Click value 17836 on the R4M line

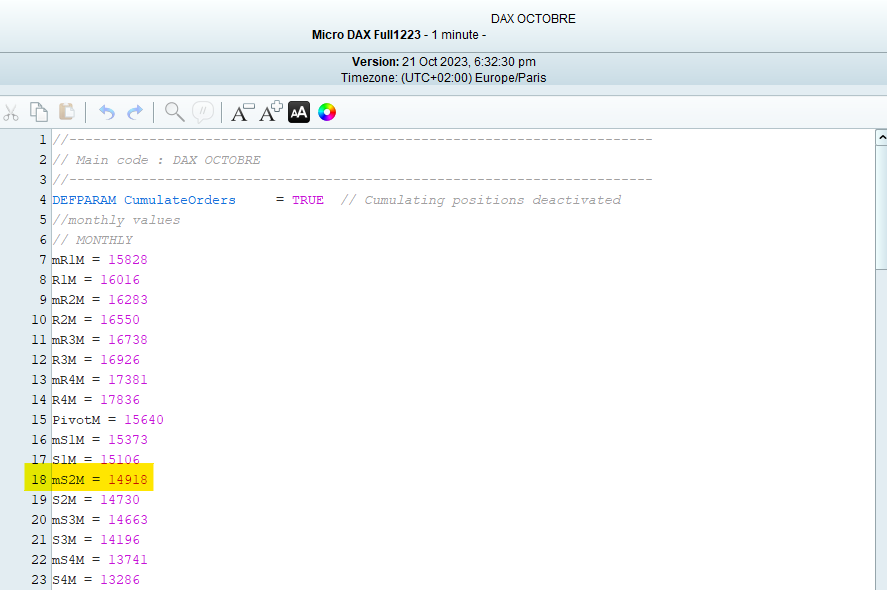tap(120, 400)
